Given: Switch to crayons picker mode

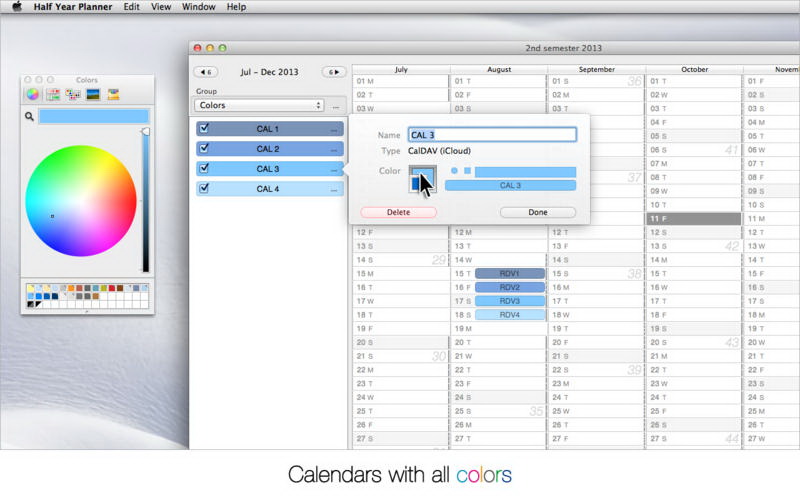Looking at the screenshot, I should (x=113, y=95).
